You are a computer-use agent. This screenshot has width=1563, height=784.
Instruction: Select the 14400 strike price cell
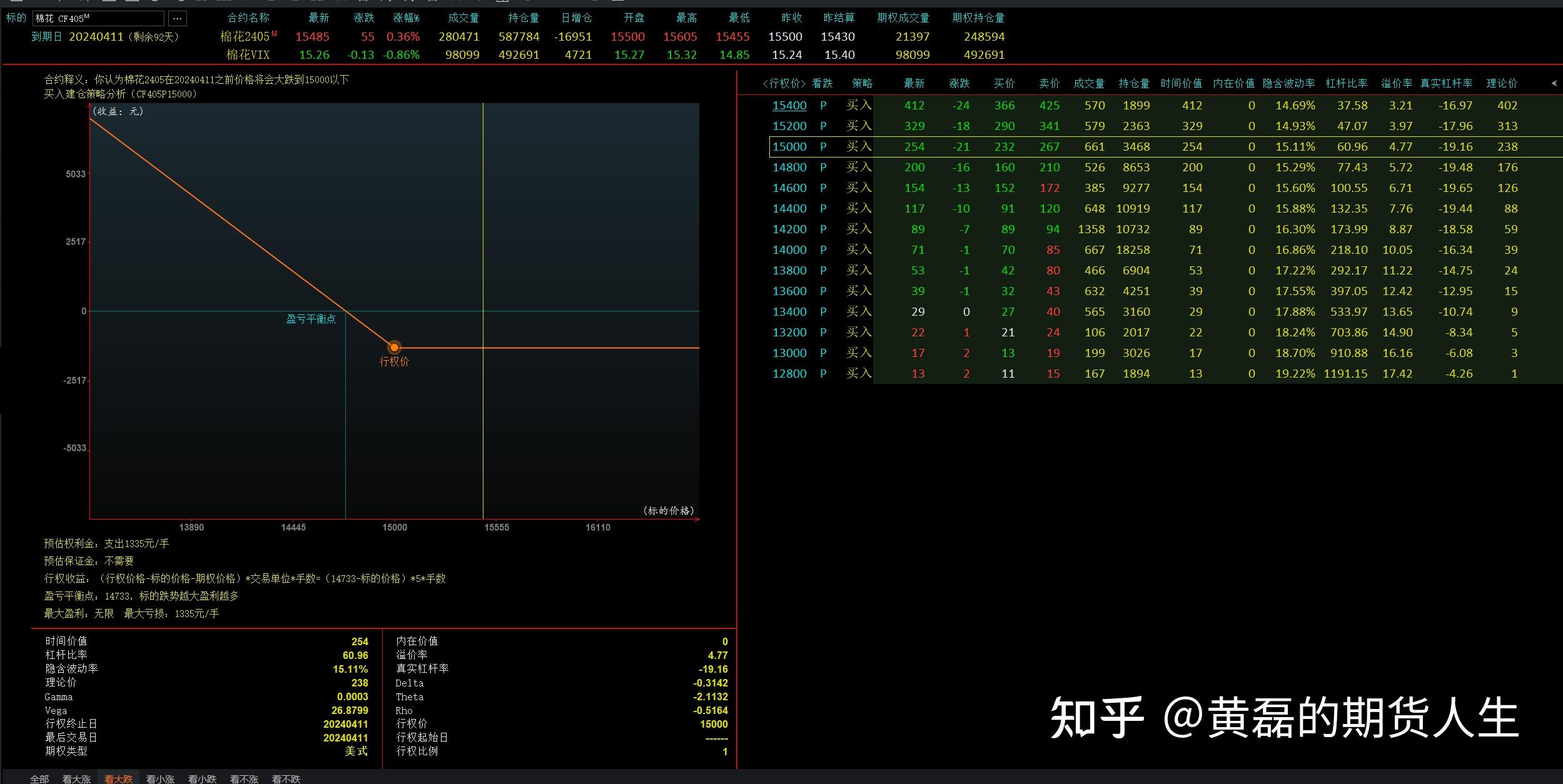[x=789, y=209]
